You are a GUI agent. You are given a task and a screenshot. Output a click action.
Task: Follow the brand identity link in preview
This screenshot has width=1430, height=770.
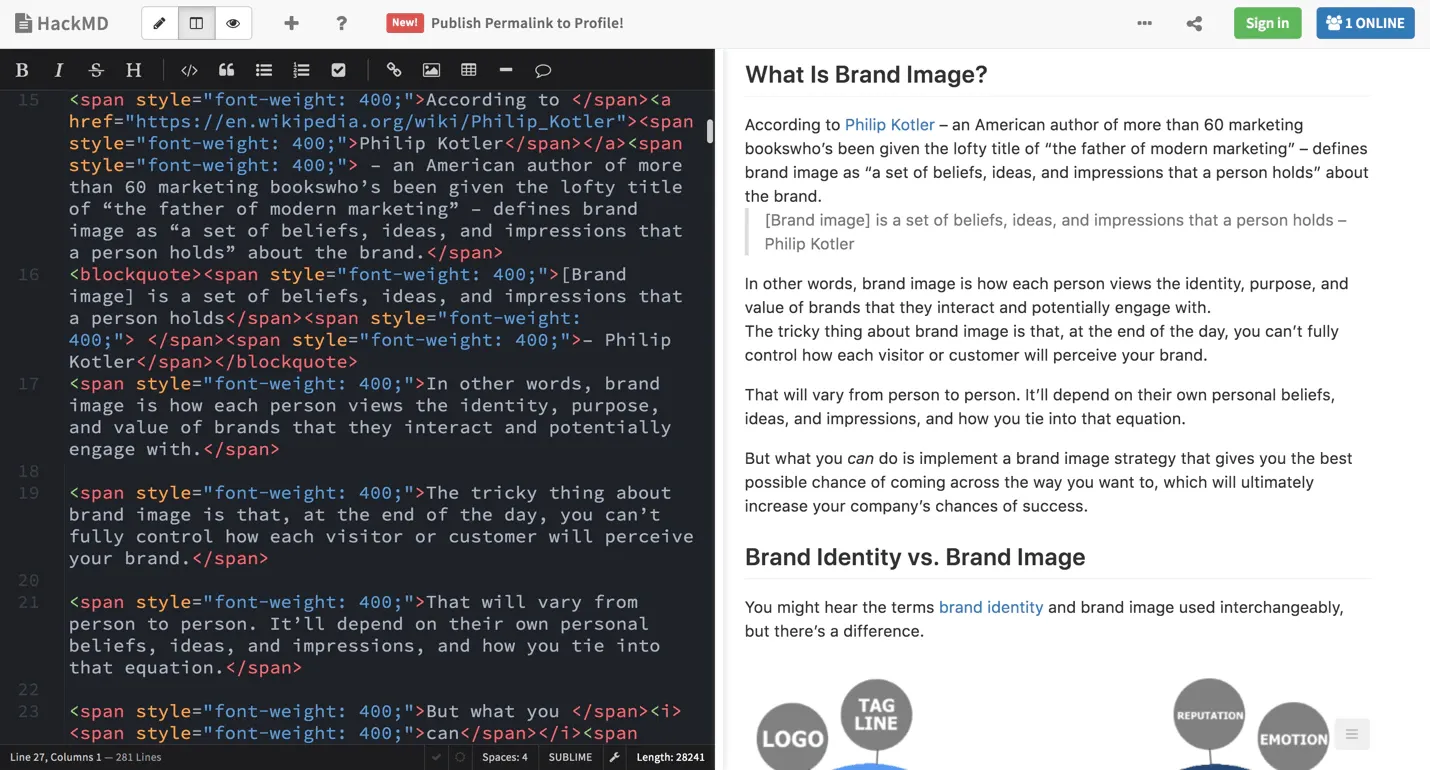(990, 607)
